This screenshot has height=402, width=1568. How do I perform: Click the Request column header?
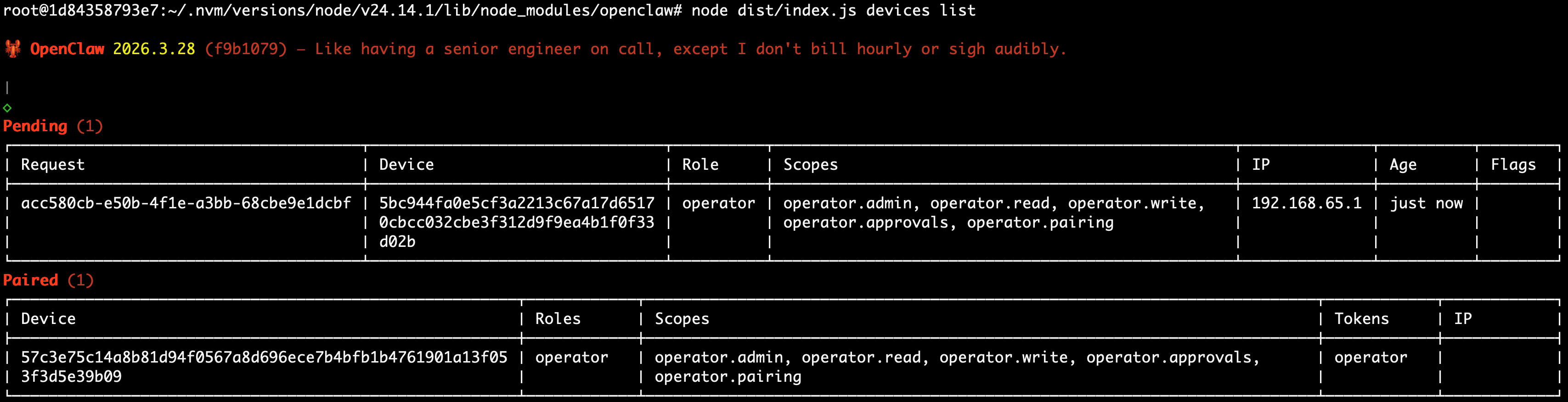pos(53,165)
